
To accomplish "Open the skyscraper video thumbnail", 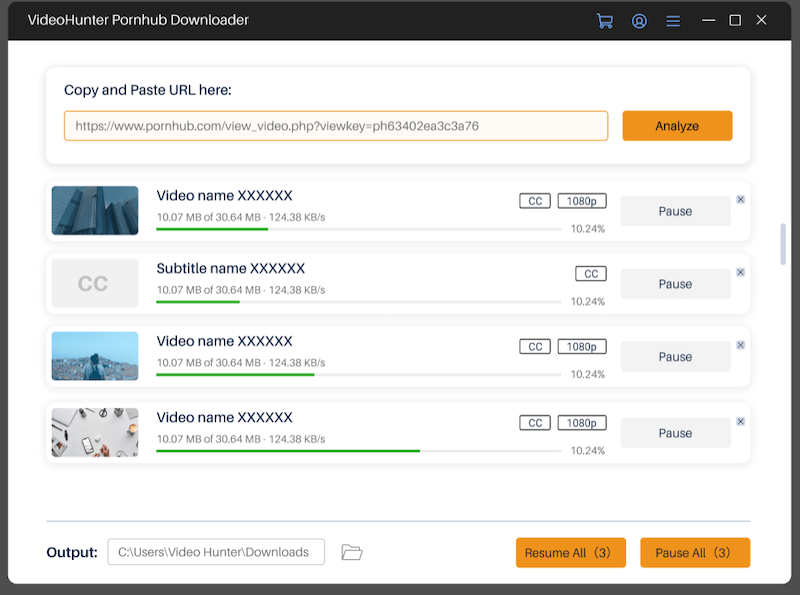I will 95,210.
